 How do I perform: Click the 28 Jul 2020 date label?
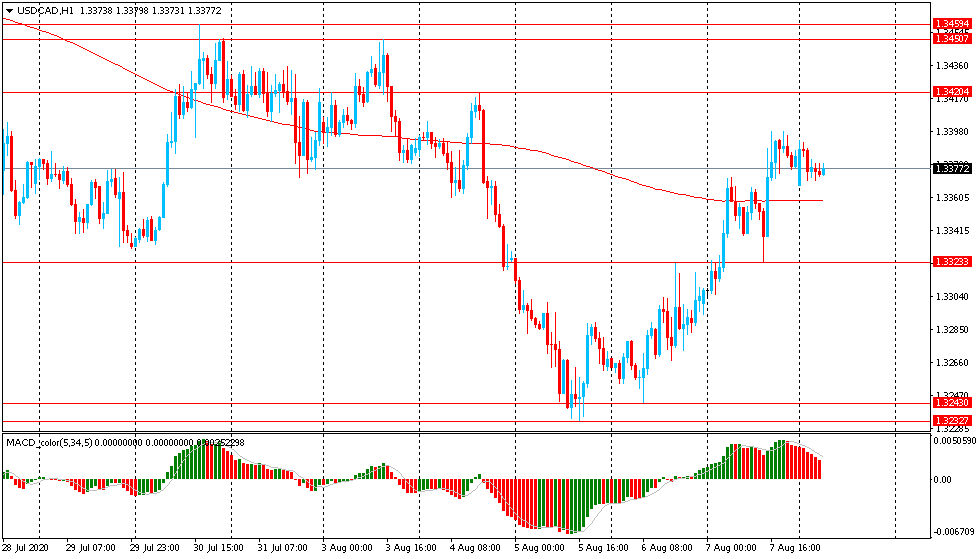tap(27, 548)
